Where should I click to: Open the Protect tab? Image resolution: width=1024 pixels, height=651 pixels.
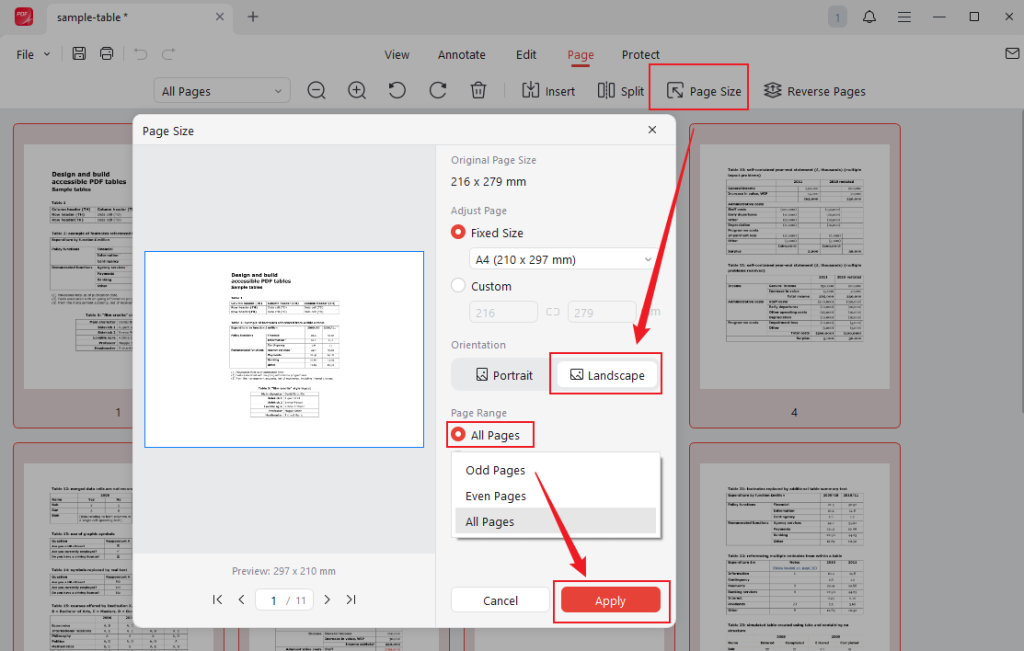tap(640, 55)
